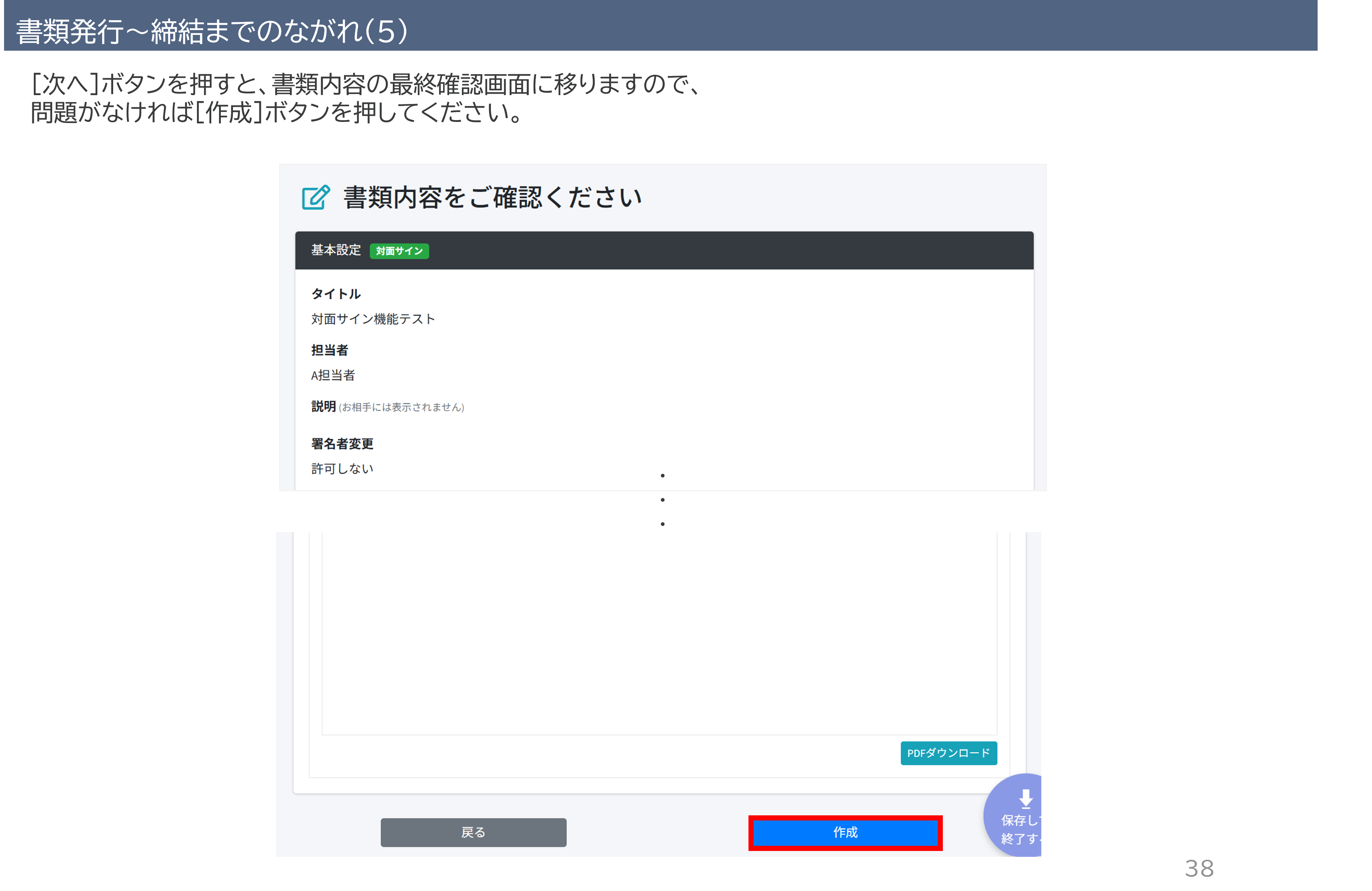Click the A担当者 value text
Viewport: 1372px width, 891px height.
(x=333, y=376)
